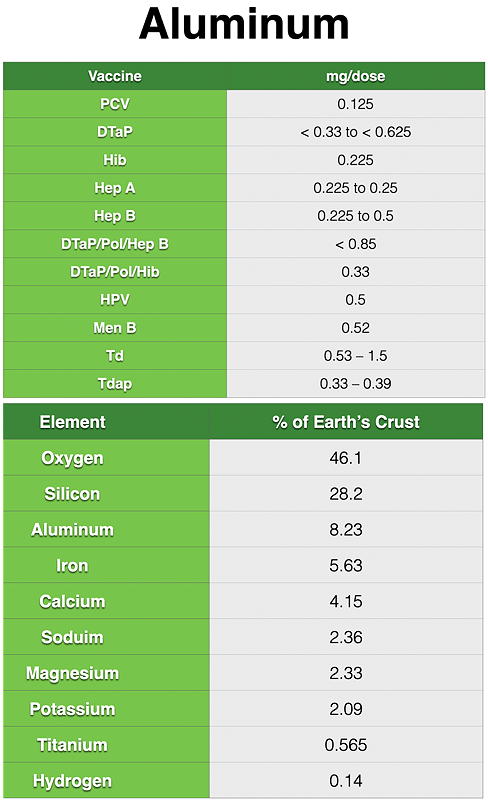Image resolution: width=488 pixels, height=800 pixels.
Task: Select the Vaccine column header
Action: pyautogui.click(x=115, y=76)
